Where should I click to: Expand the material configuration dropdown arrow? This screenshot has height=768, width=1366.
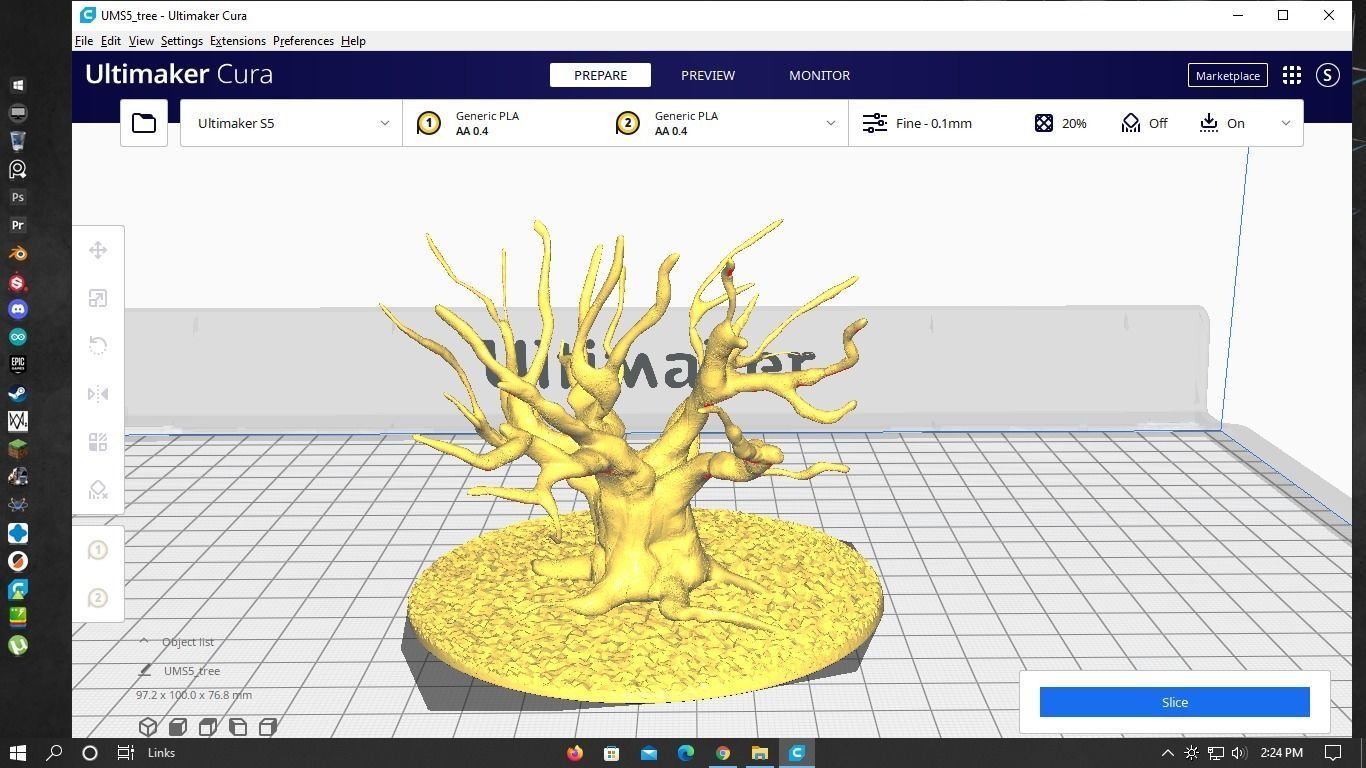[x=830, y=123]
